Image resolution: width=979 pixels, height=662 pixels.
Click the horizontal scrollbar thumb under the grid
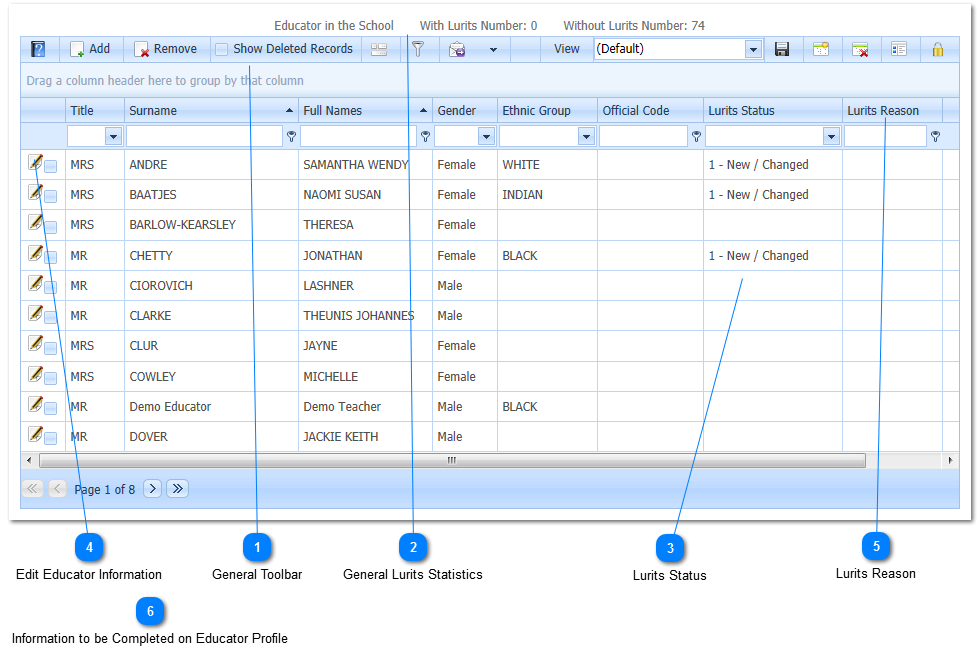click(x=451, y=461)
